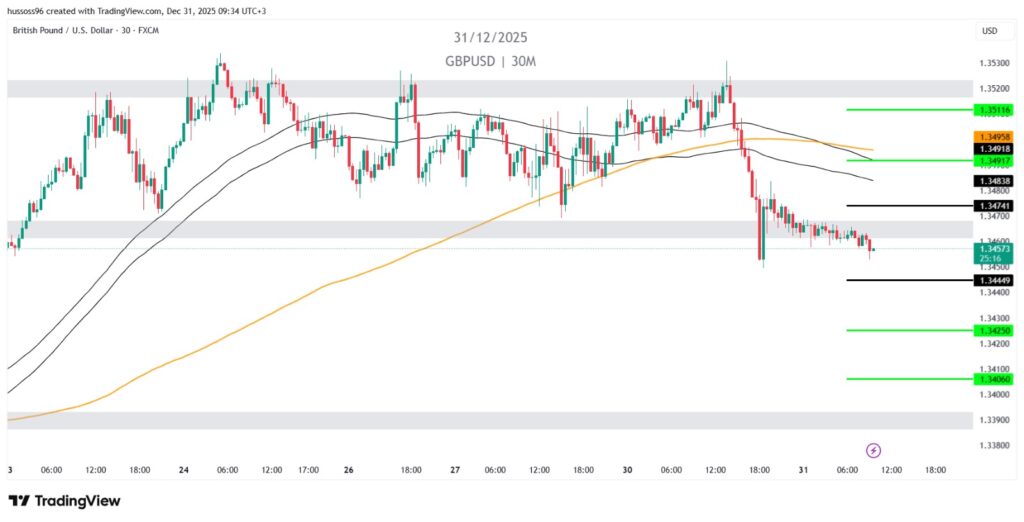Click the 1.34250 green target label

click(997, 330)
